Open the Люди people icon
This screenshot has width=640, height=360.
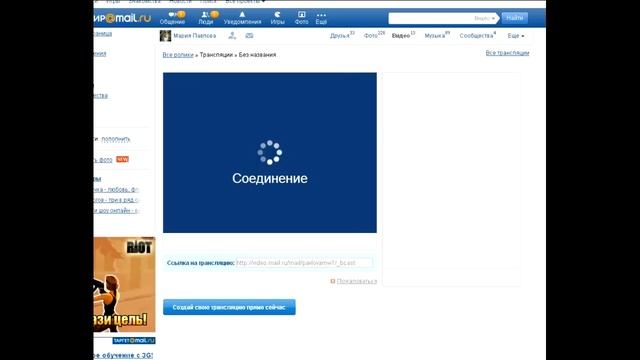[x=206, y=18]
